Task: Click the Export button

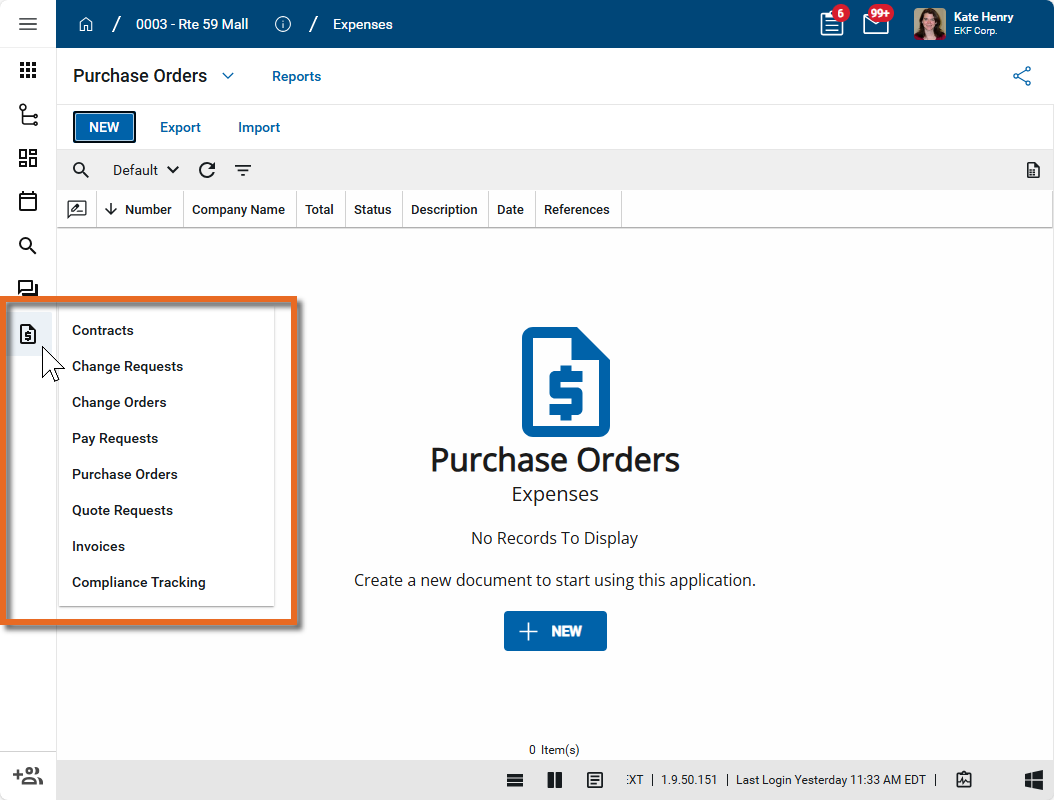Action: pyautogui.click(x=180, y=127)
